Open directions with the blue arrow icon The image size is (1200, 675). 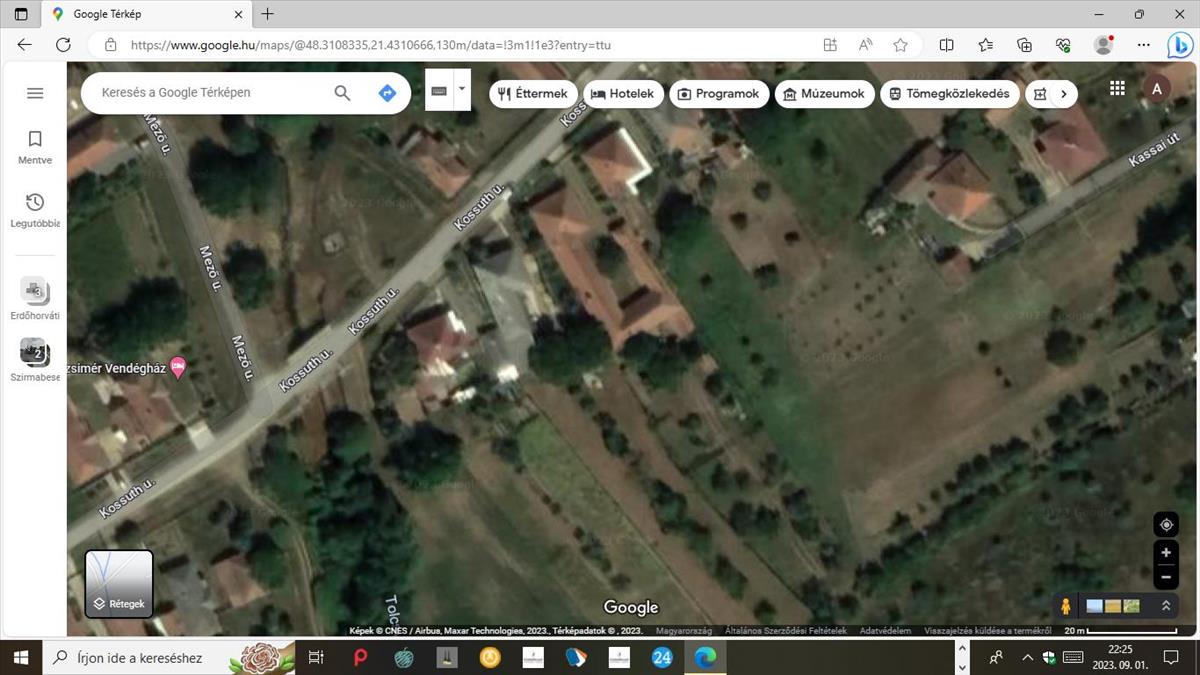(387, 93)
